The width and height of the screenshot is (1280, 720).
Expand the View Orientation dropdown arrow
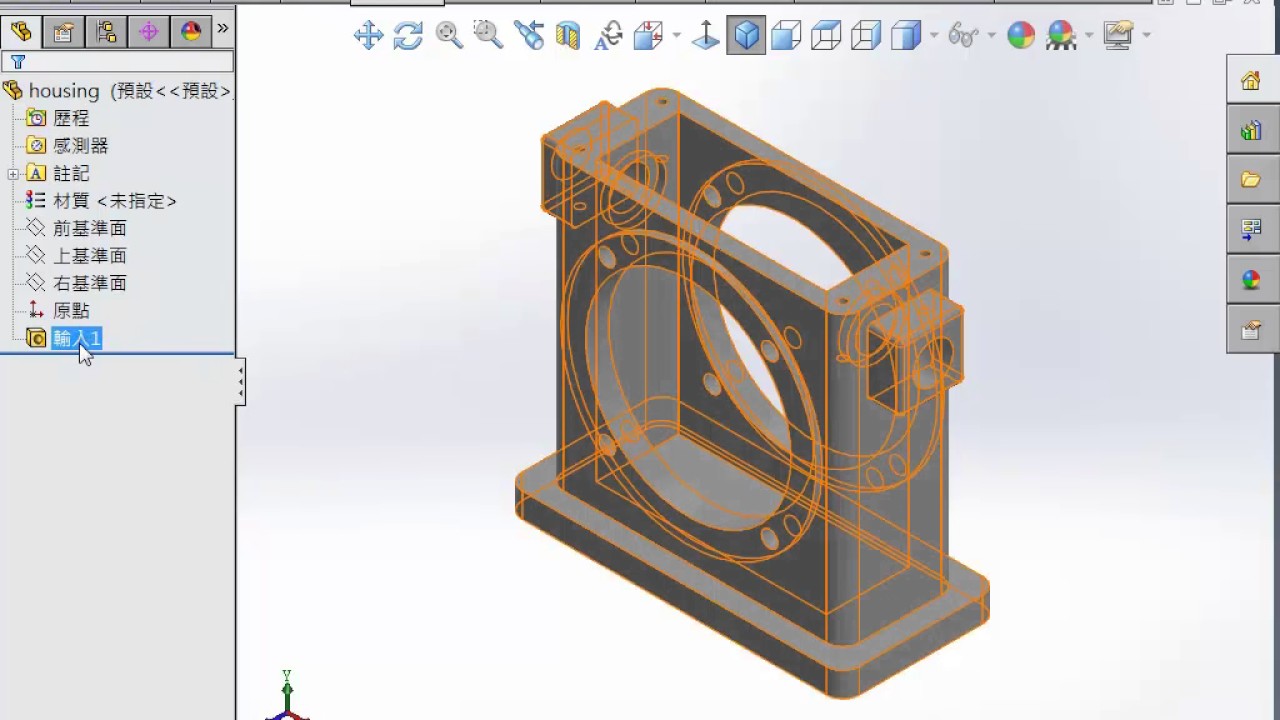point(677,37)
